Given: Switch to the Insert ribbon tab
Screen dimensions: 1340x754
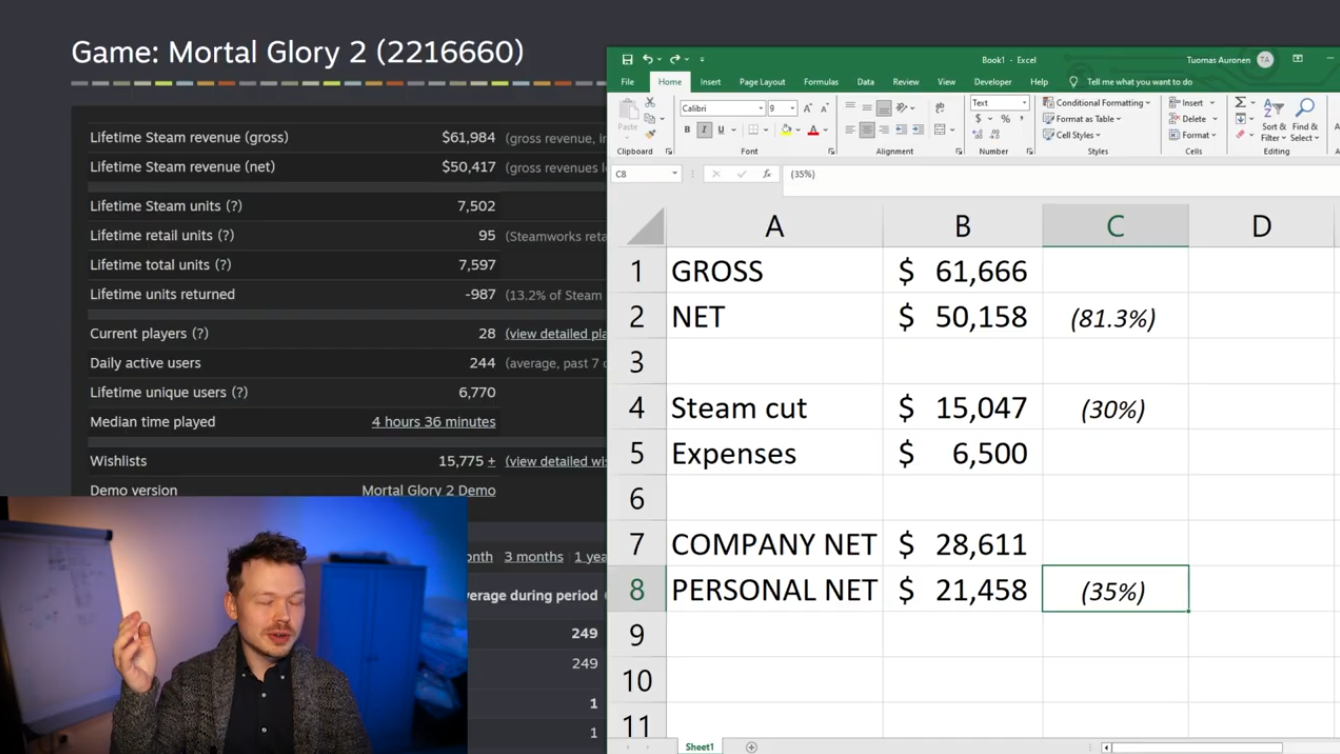Looking at the screenshot, I should click(710, 82).
